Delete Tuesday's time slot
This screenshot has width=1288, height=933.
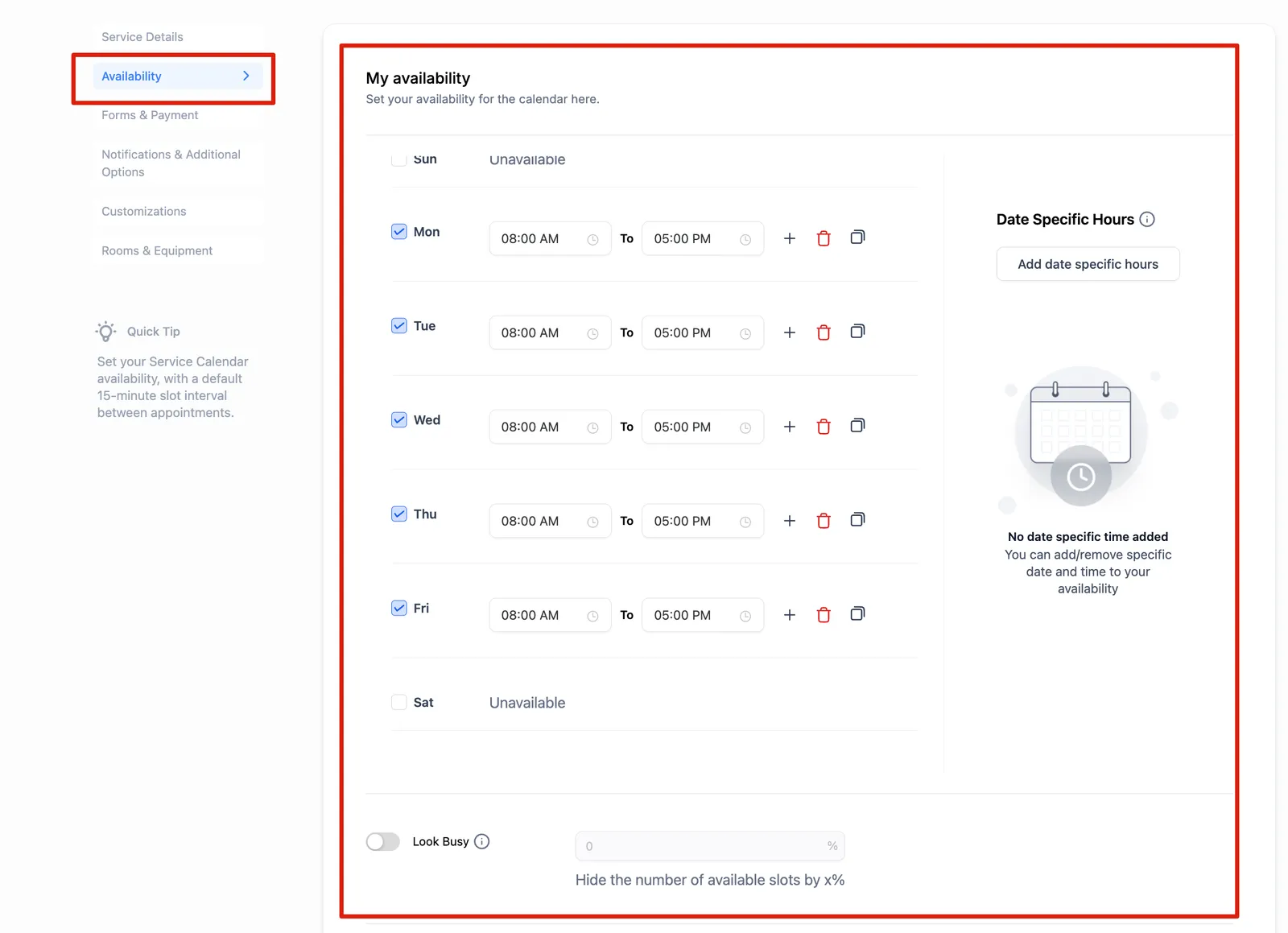click(824, 332)
